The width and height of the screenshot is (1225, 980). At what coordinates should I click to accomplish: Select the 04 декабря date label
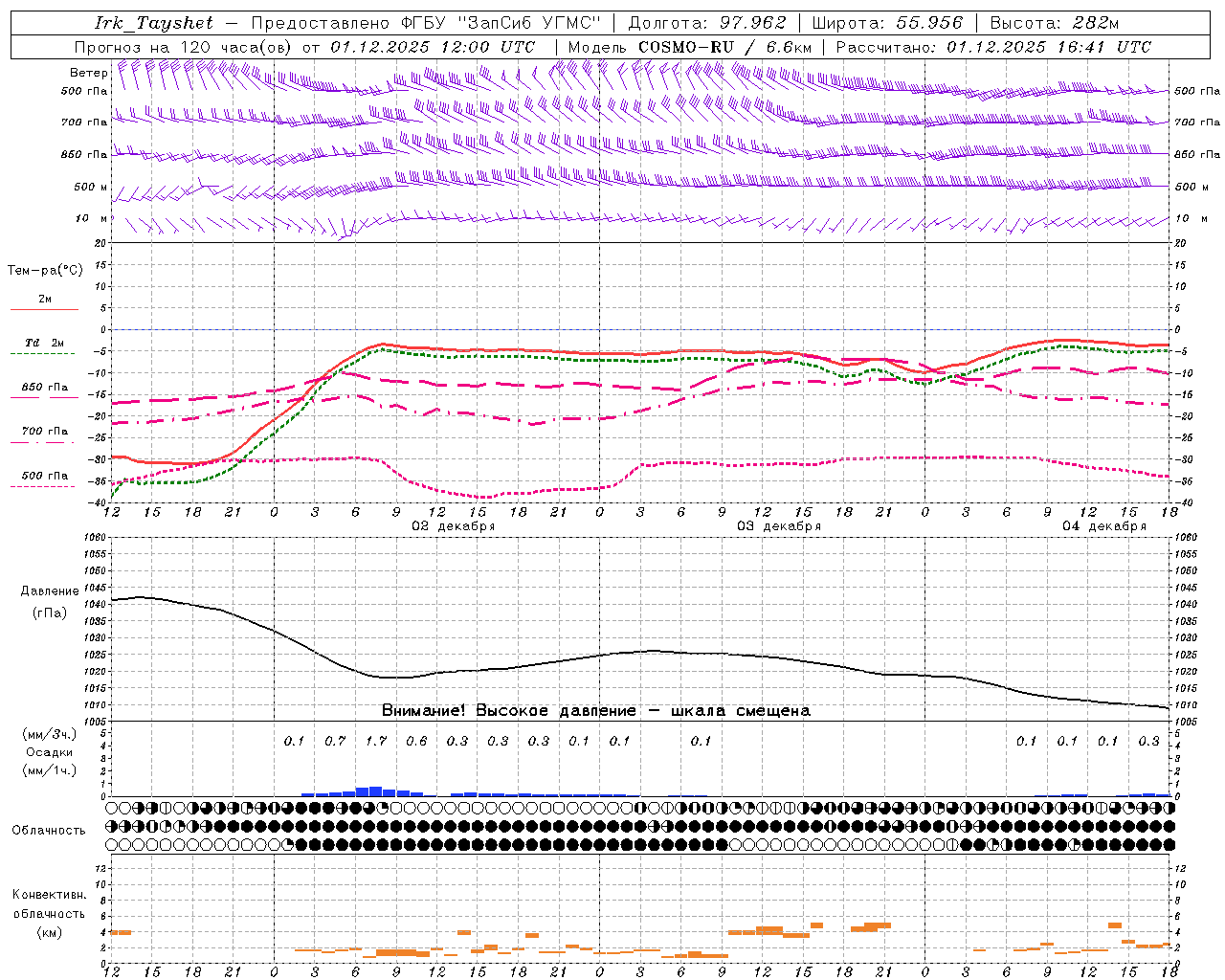[x=1104, y=526]
